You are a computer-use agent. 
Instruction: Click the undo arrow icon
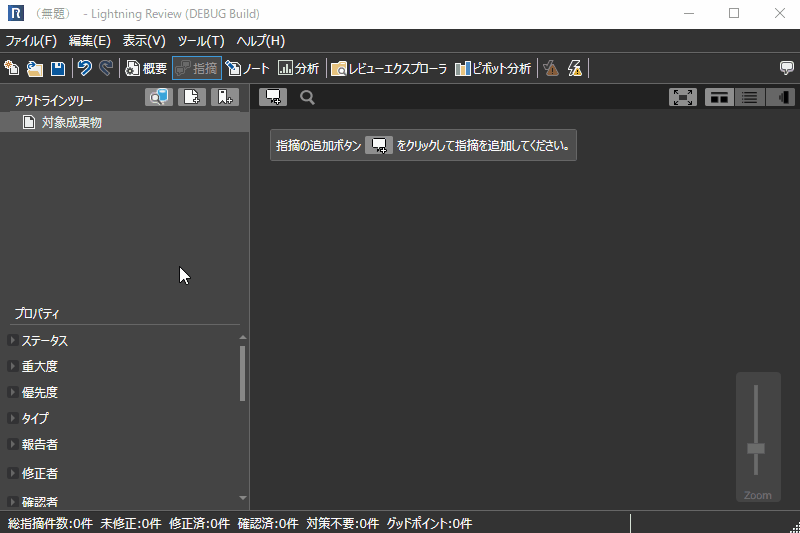coord(85,68)
